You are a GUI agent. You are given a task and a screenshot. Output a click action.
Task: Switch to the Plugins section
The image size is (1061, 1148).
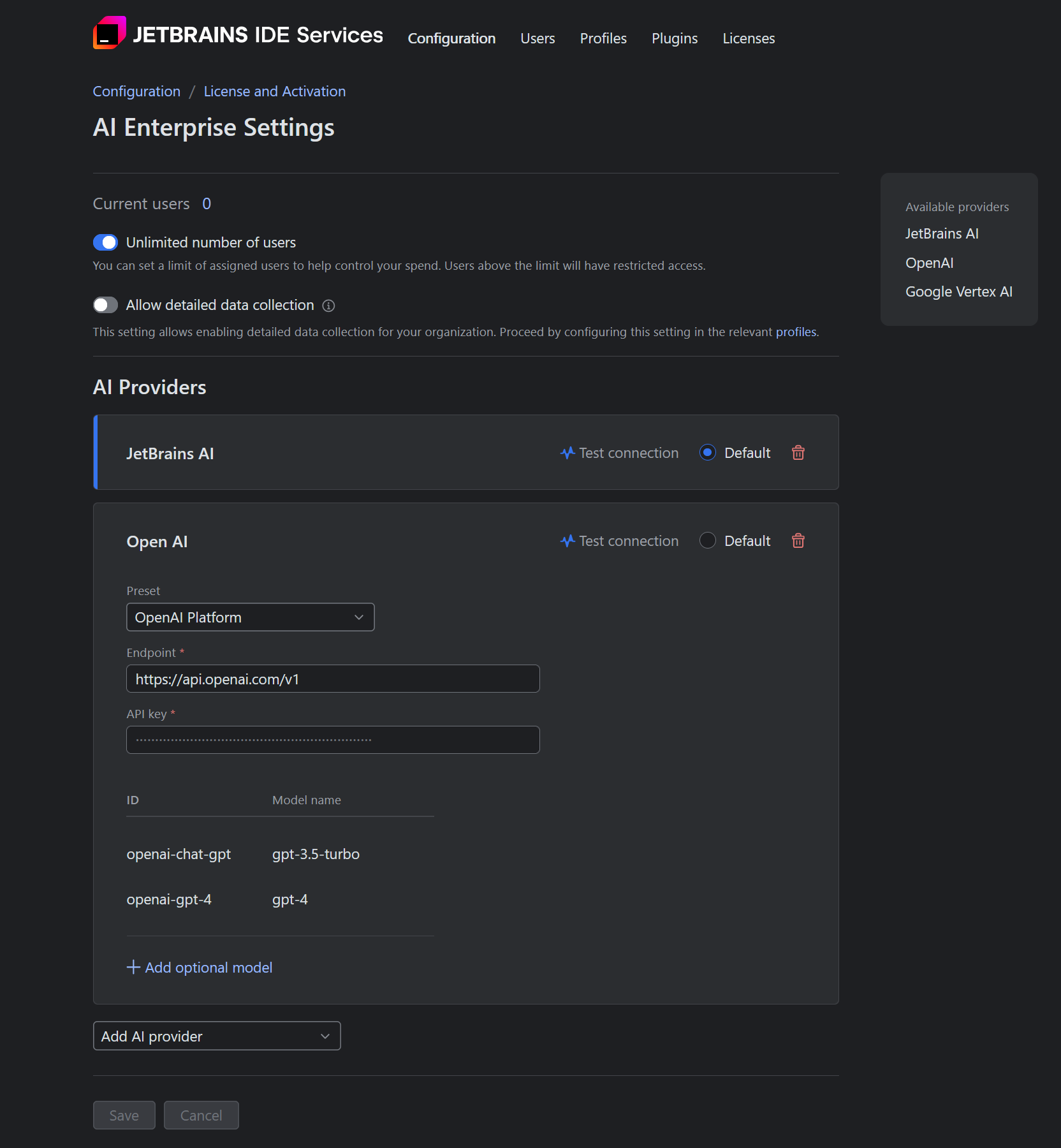[674, 38]
